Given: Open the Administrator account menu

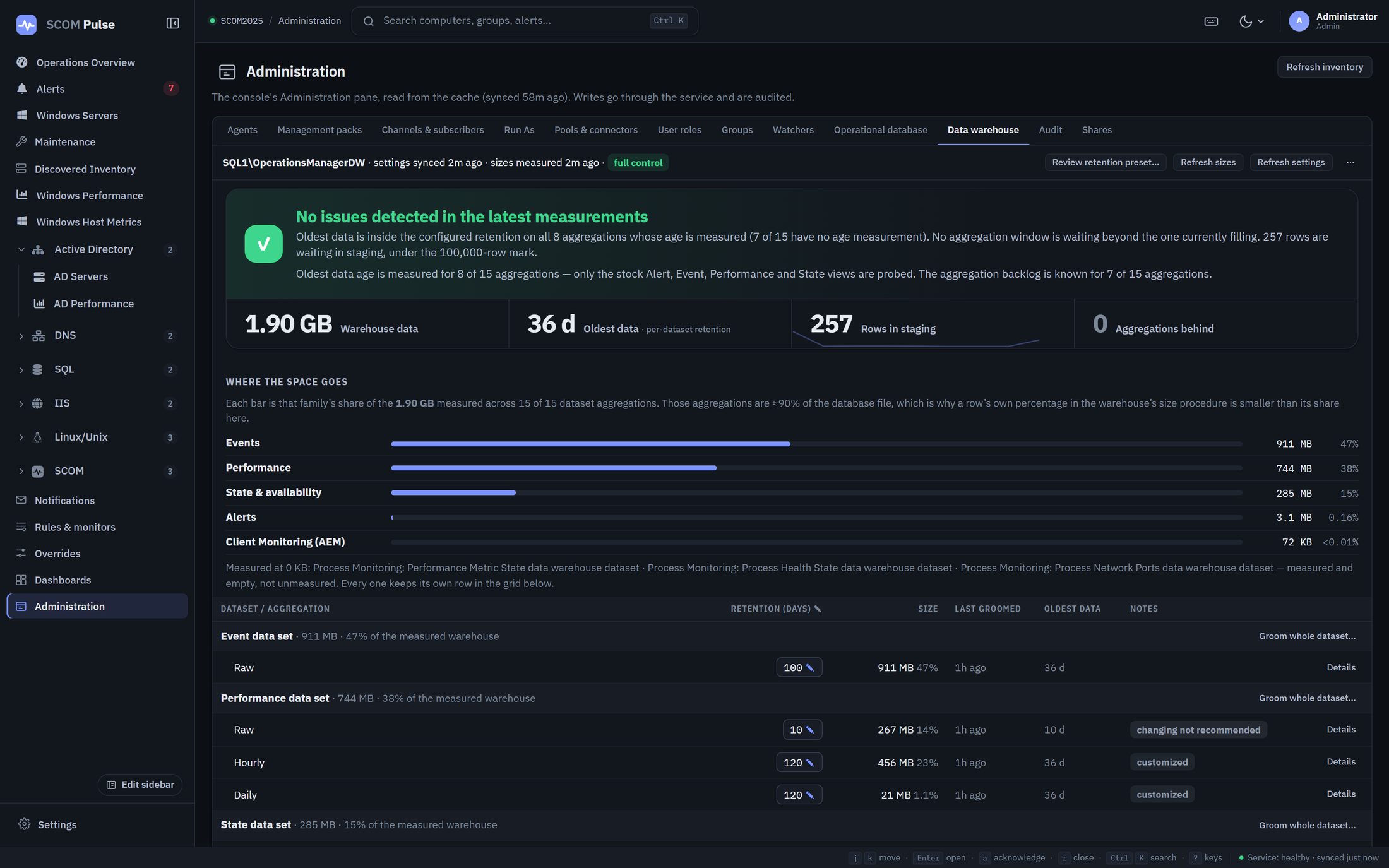Looking at the screenshot, I should pos(1333,21).
